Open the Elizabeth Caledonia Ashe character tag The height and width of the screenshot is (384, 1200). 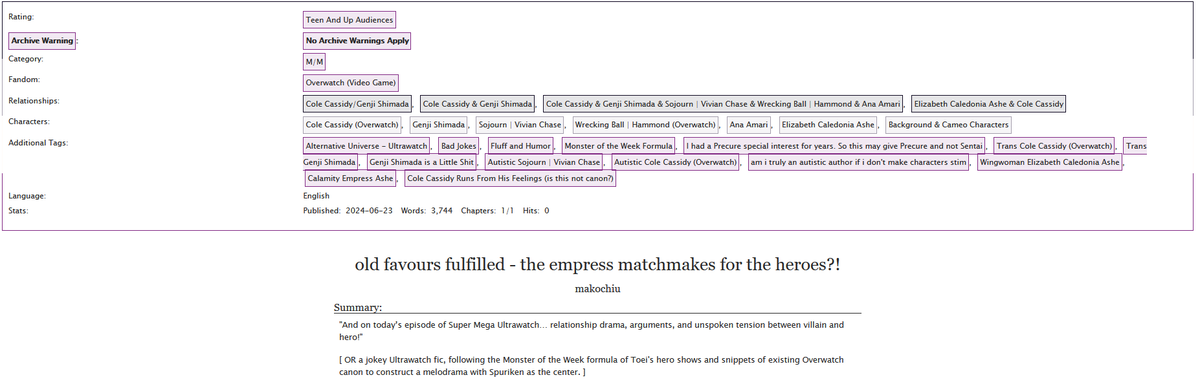click(828, 125)
